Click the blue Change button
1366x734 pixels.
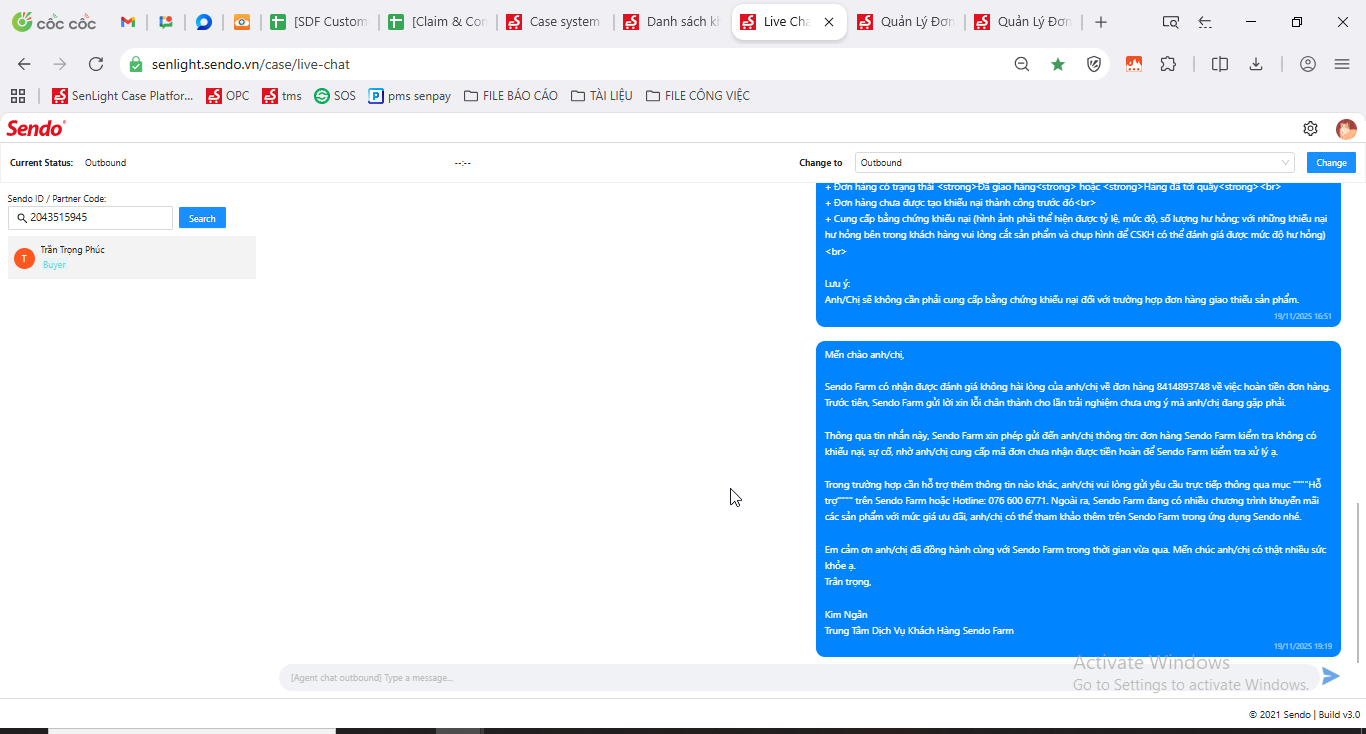[x=1331, y=163]
